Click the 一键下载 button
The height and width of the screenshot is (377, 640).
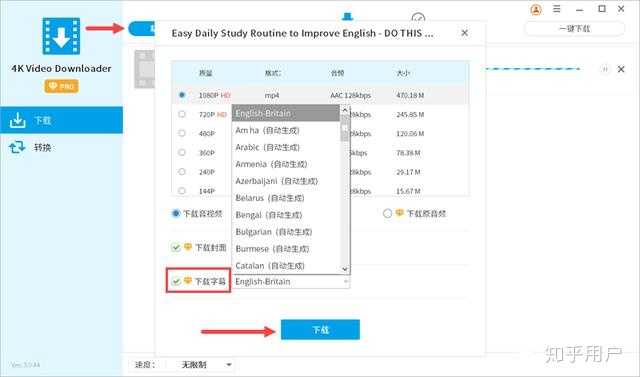click(x=574, y=29)
